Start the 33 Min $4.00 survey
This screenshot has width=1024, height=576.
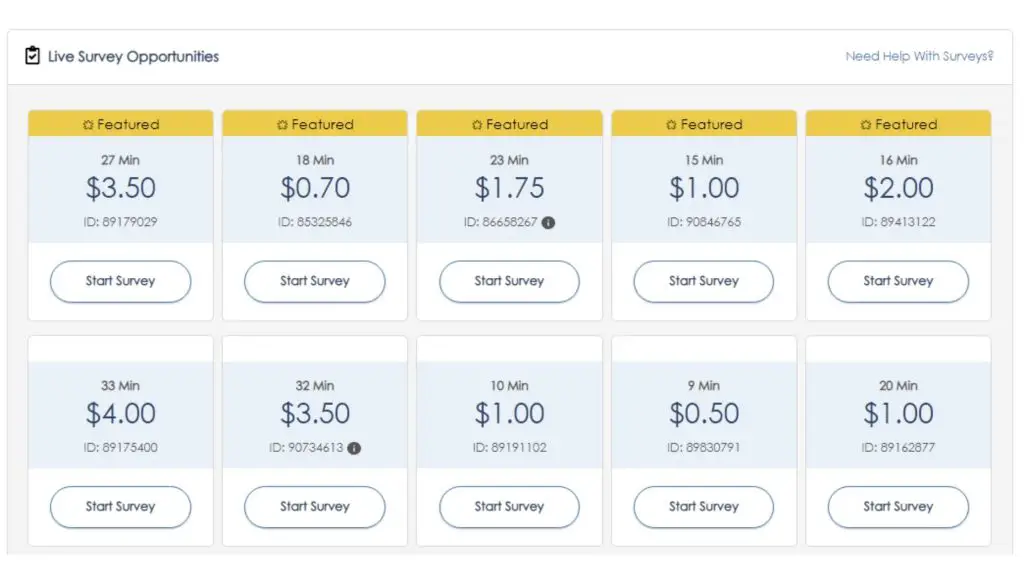pyautogui.click(x=120, y=507)
